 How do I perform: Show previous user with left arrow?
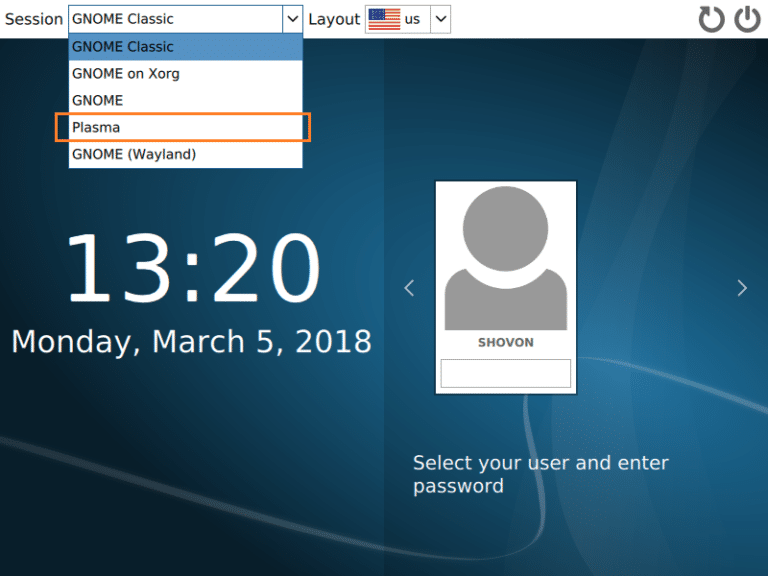click(x=409, y=288)
